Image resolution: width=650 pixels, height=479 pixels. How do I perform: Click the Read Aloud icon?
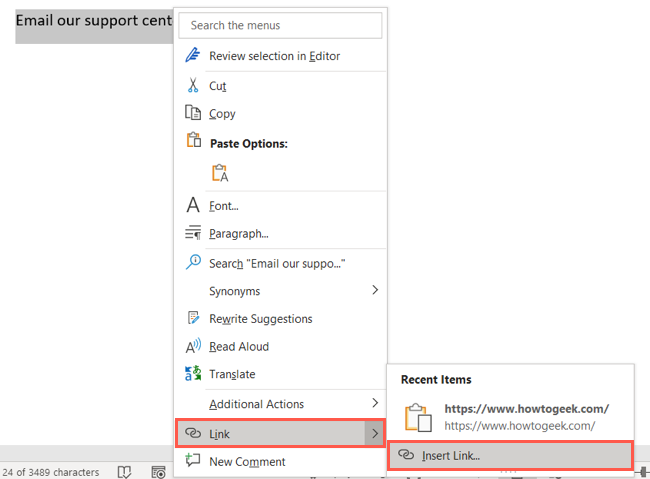pyautogui.click(x=193, y=347)
